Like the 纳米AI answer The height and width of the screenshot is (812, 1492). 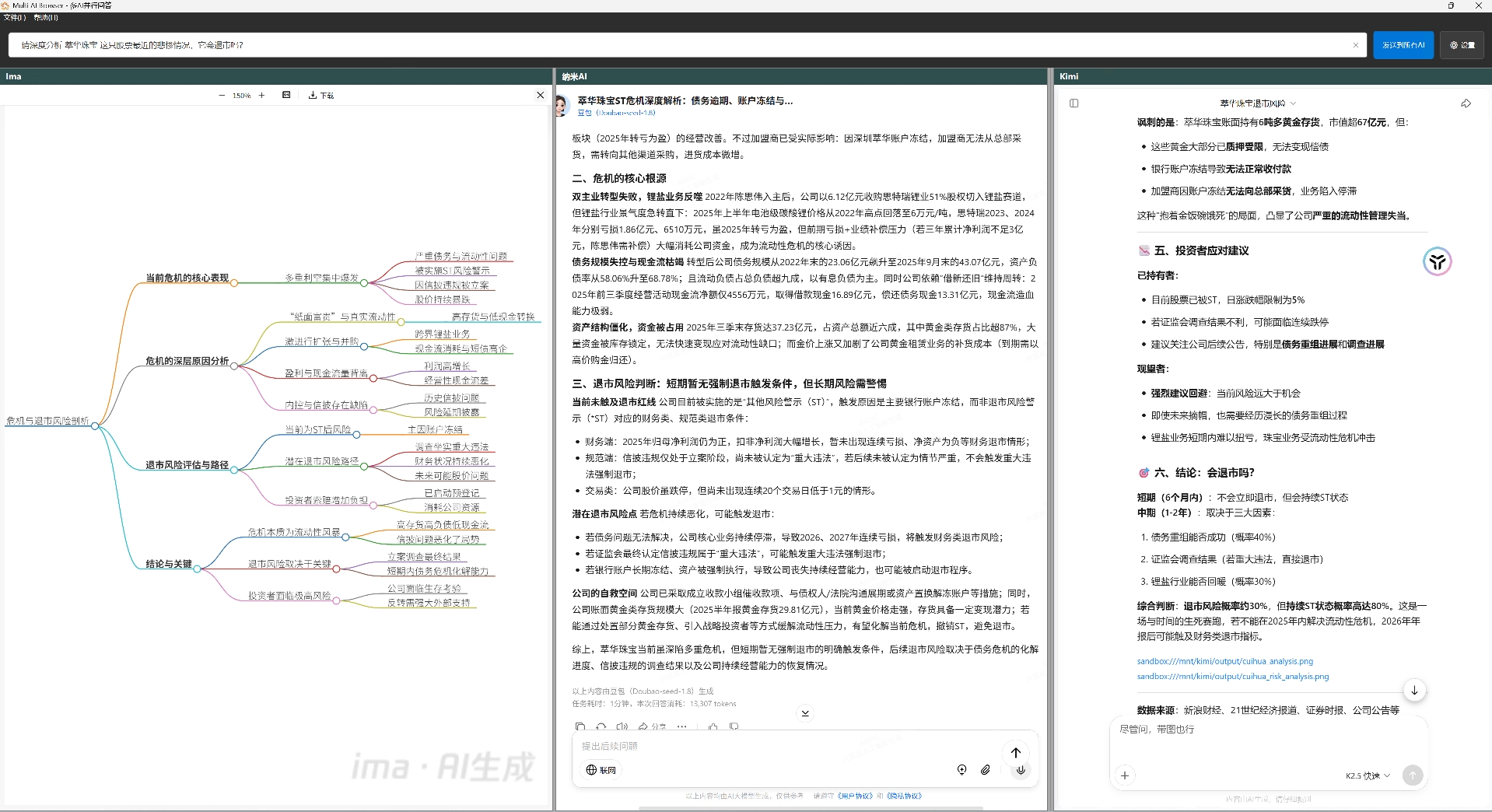click(713, 727)
